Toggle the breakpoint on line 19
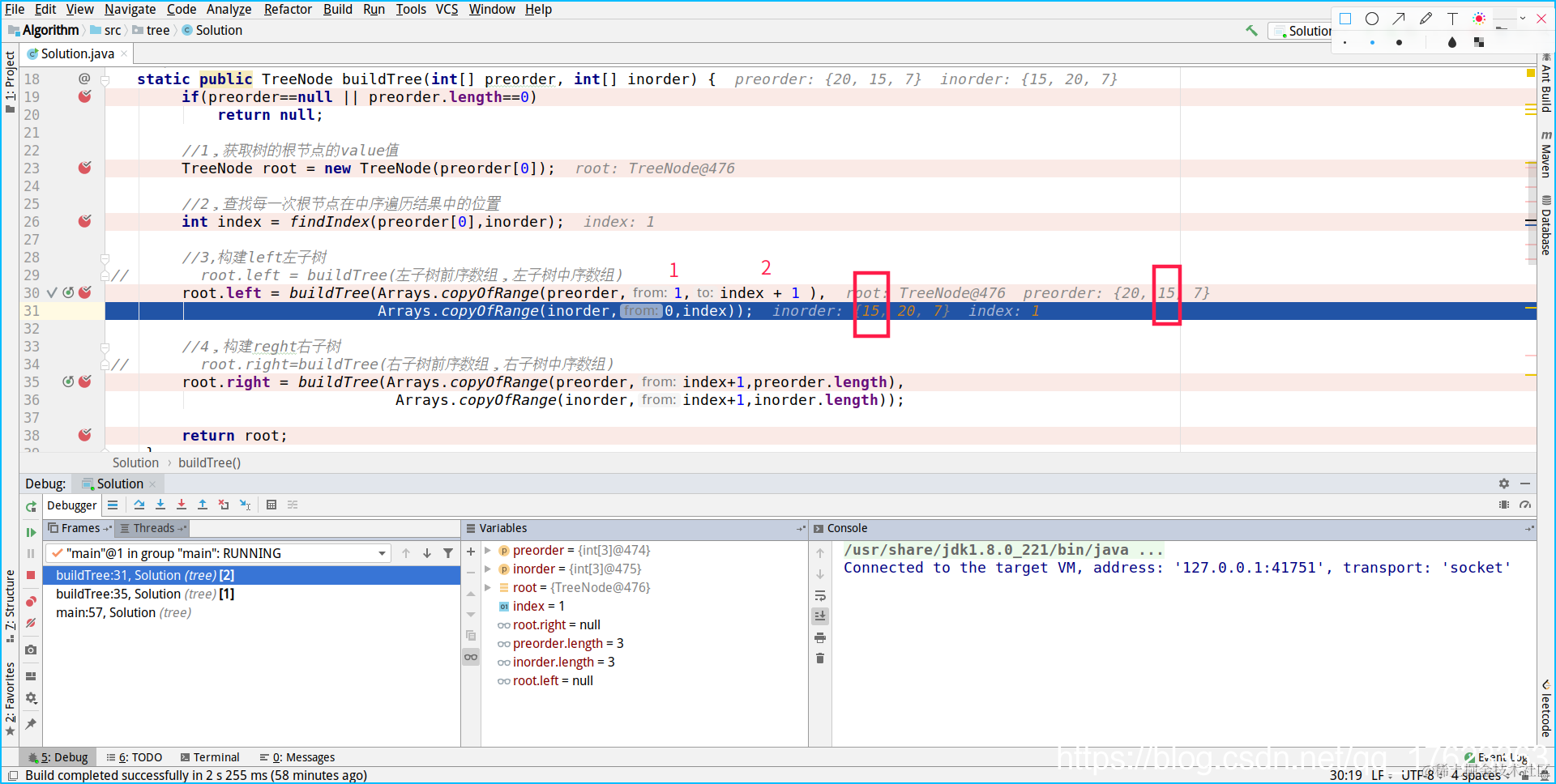Screen dimensions: 1556x784 (84, 96)
